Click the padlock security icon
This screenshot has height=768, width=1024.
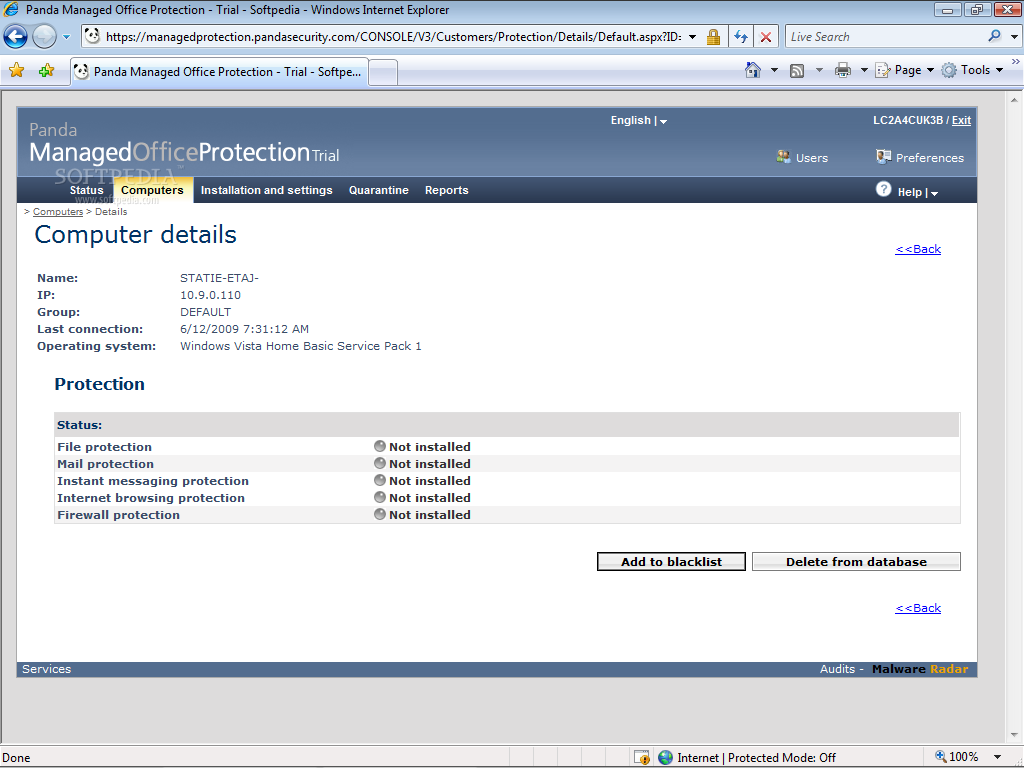(713, 37)
